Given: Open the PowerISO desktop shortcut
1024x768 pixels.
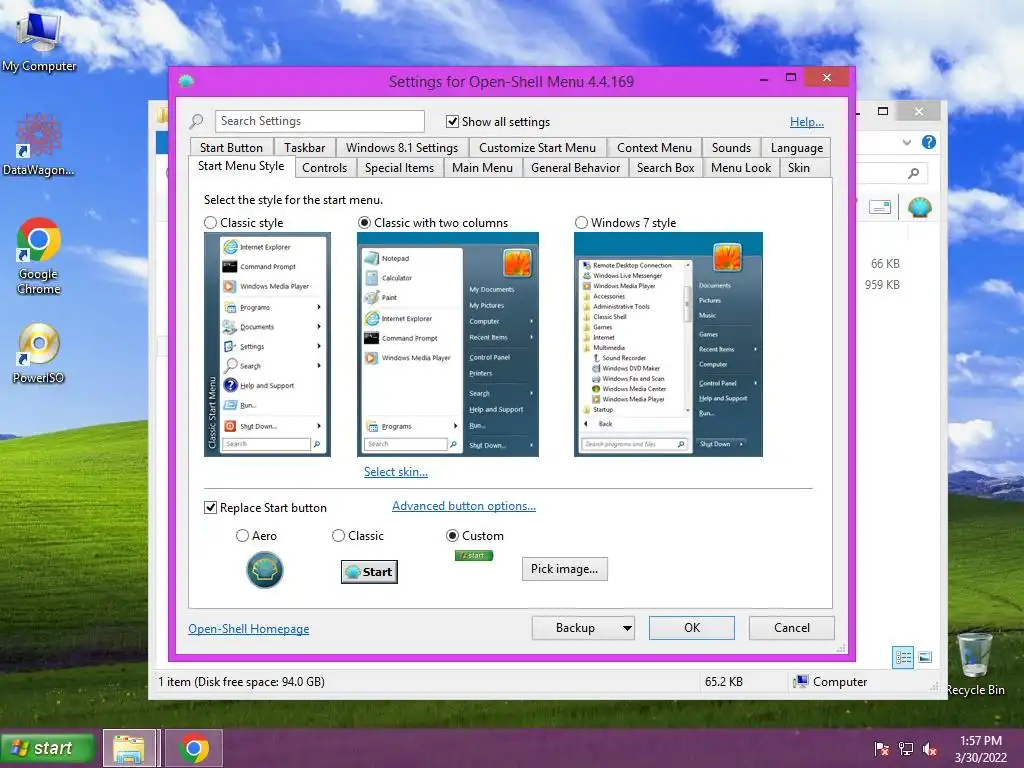Looking at the screenshot, I should [39, 353].
